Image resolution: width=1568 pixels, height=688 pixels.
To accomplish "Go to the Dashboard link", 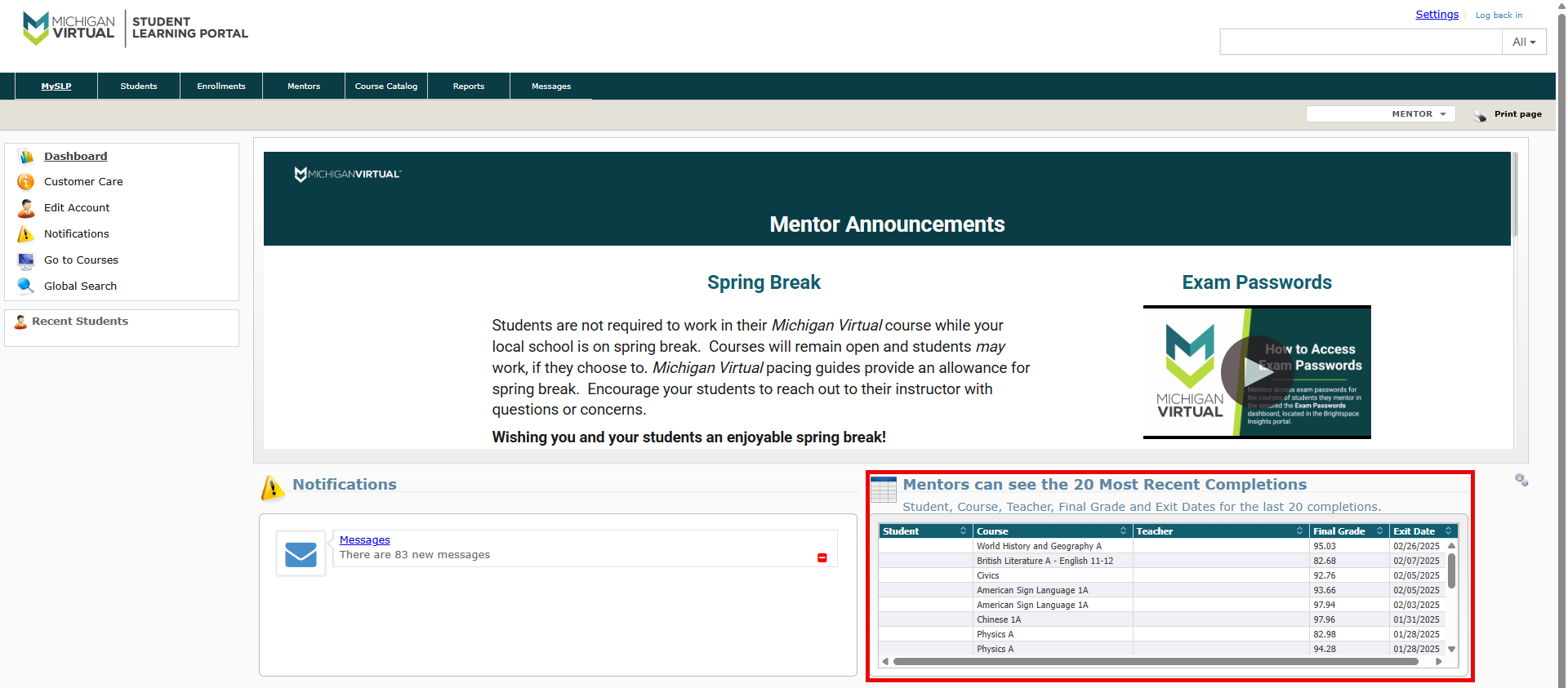I will coord(75,156).
